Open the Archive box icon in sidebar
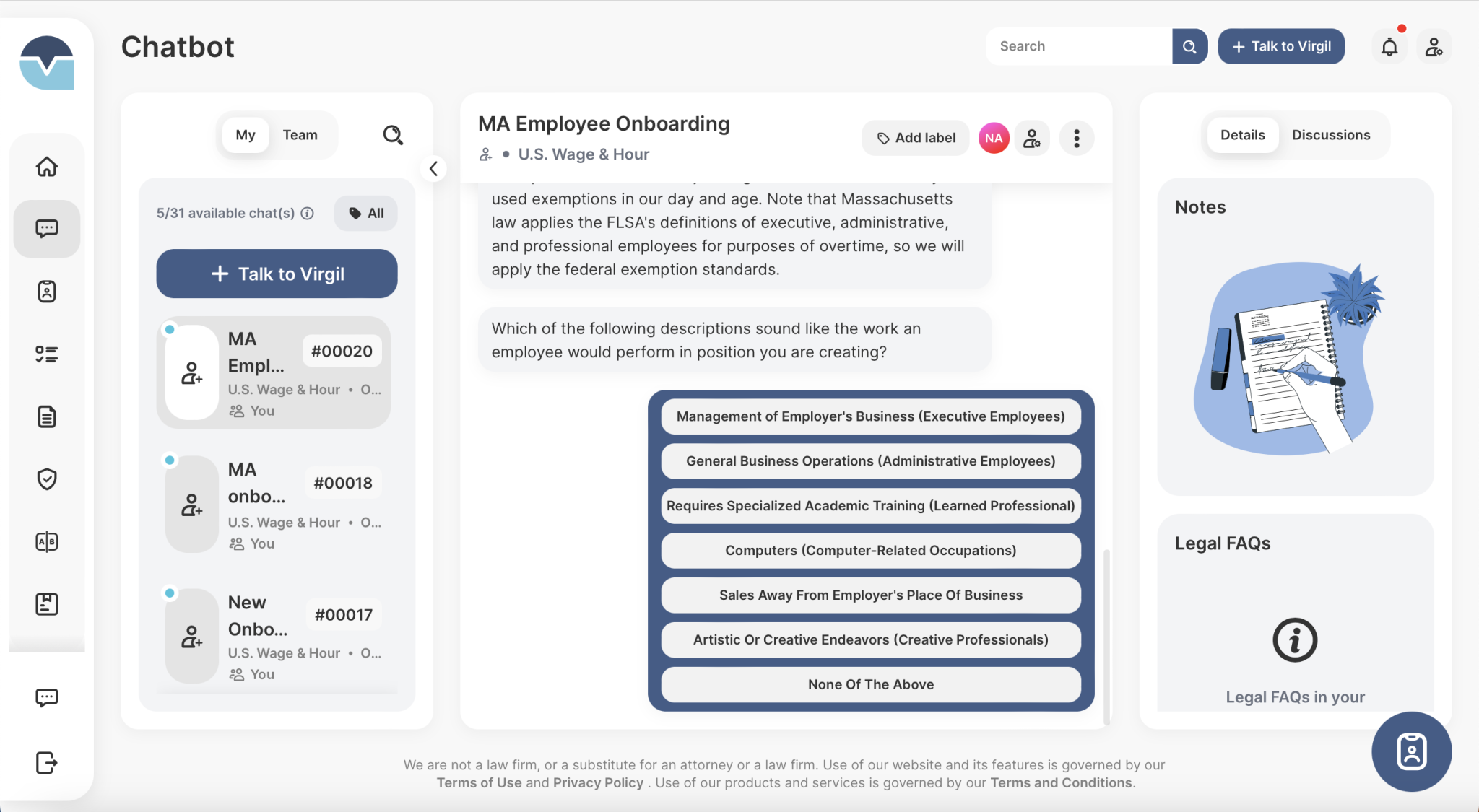 46,603
